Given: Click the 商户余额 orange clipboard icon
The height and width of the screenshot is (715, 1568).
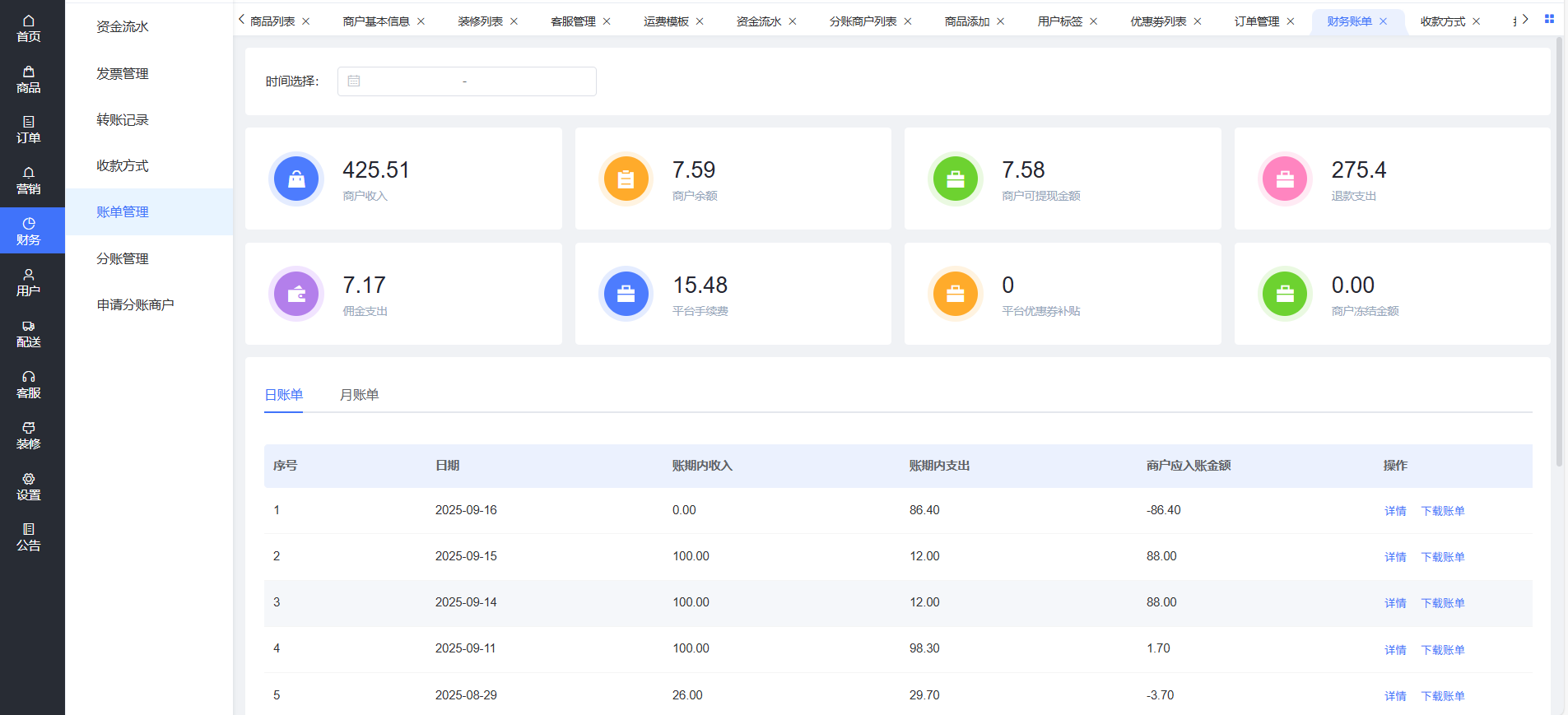Looking at the screenshot, I should pos(626,179).
